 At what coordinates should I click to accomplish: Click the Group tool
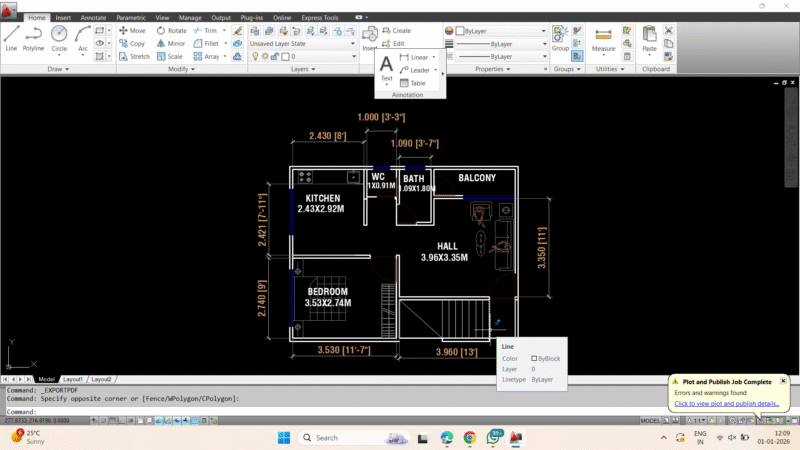pos(560,38)
